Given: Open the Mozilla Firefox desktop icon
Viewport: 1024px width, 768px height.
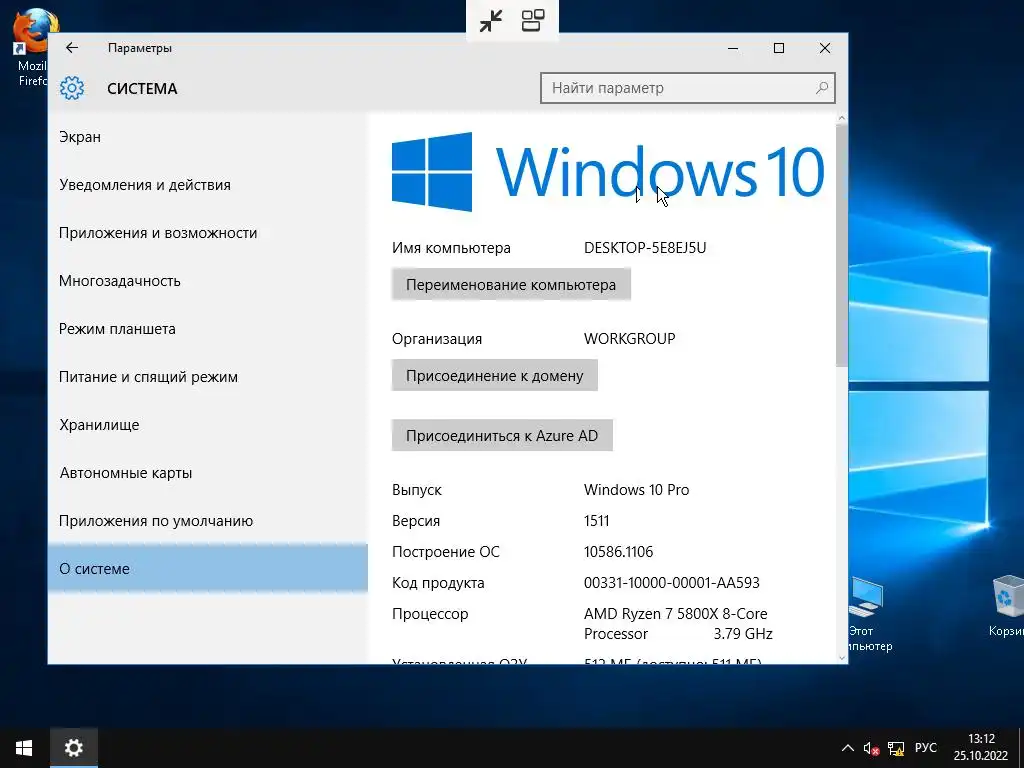Looking at the screenshot, I should 33,47.
